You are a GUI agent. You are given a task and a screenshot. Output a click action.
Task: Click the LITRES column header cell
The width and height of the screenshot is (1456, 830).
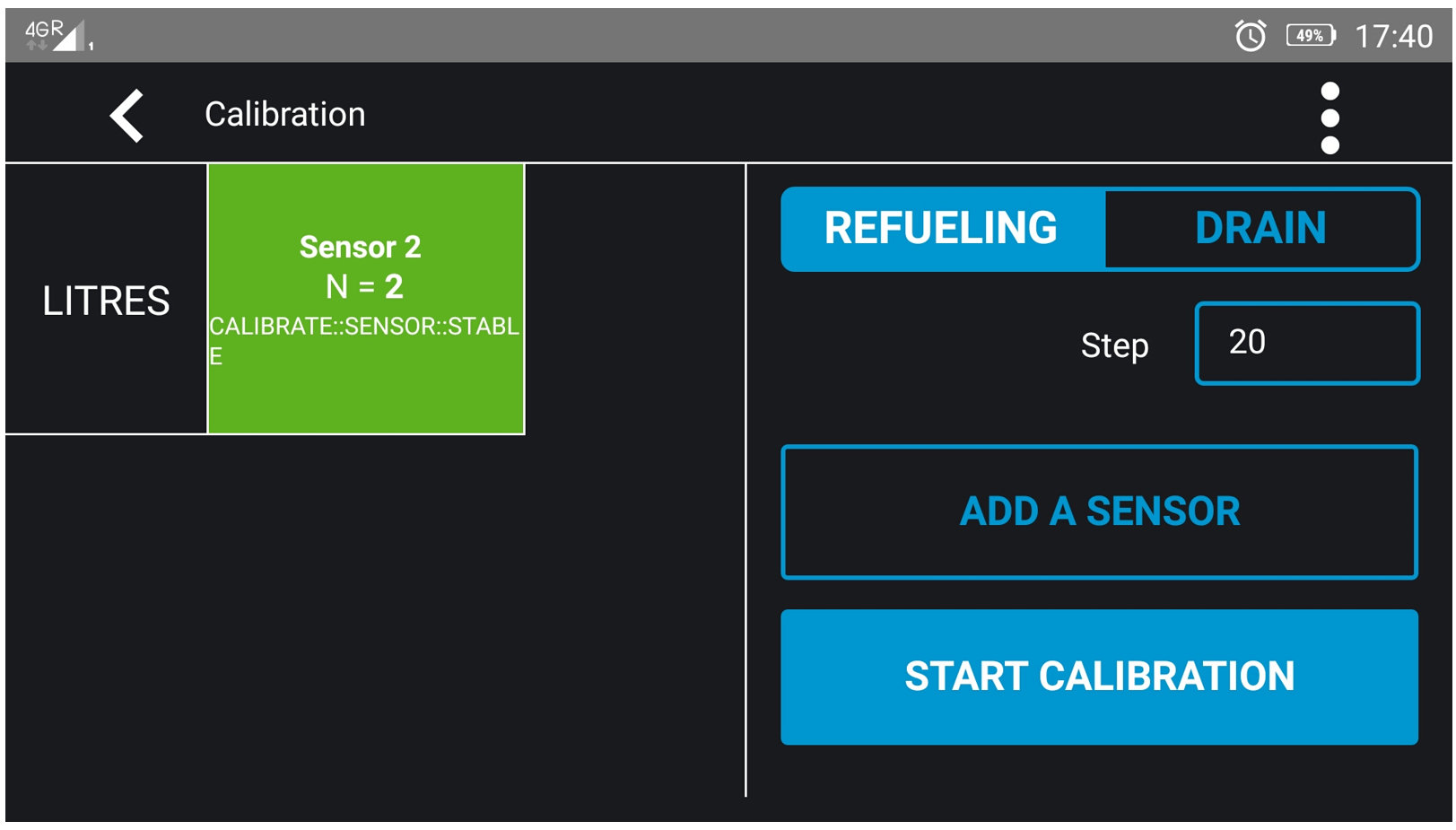pos(106,301)
